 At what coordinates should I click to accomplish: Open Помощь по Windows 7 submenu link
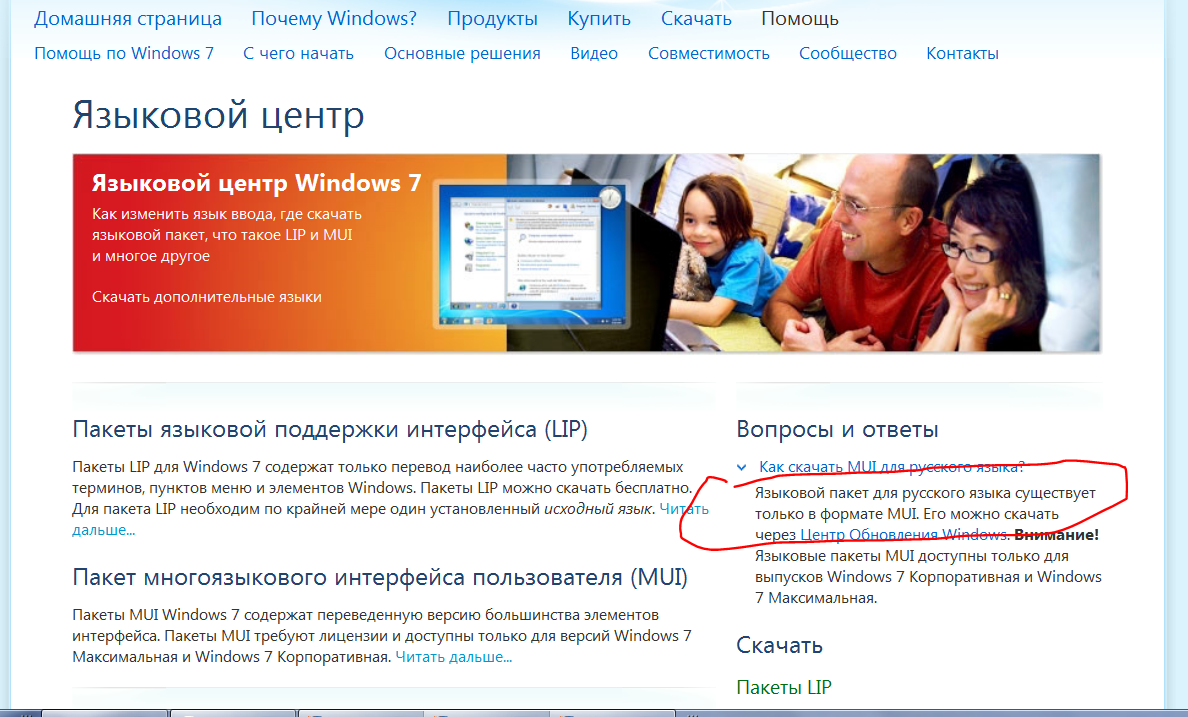124,53
